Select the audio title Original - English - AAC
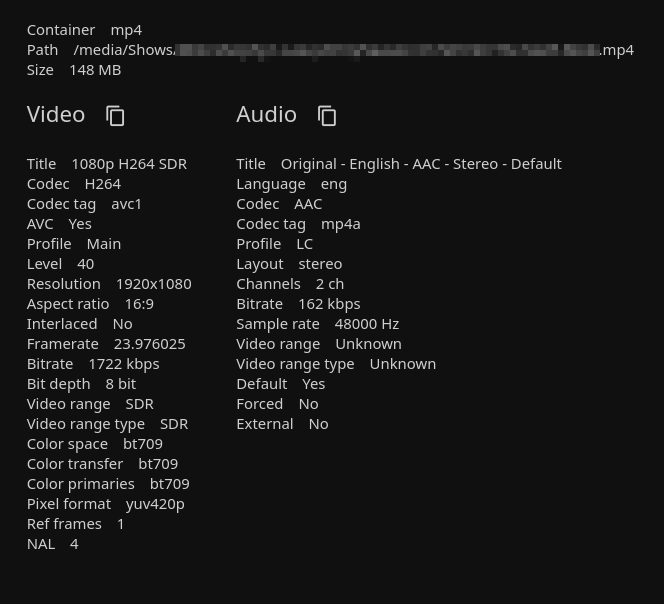The height and width of the screenshot is (604, 664). pos(421,164)
